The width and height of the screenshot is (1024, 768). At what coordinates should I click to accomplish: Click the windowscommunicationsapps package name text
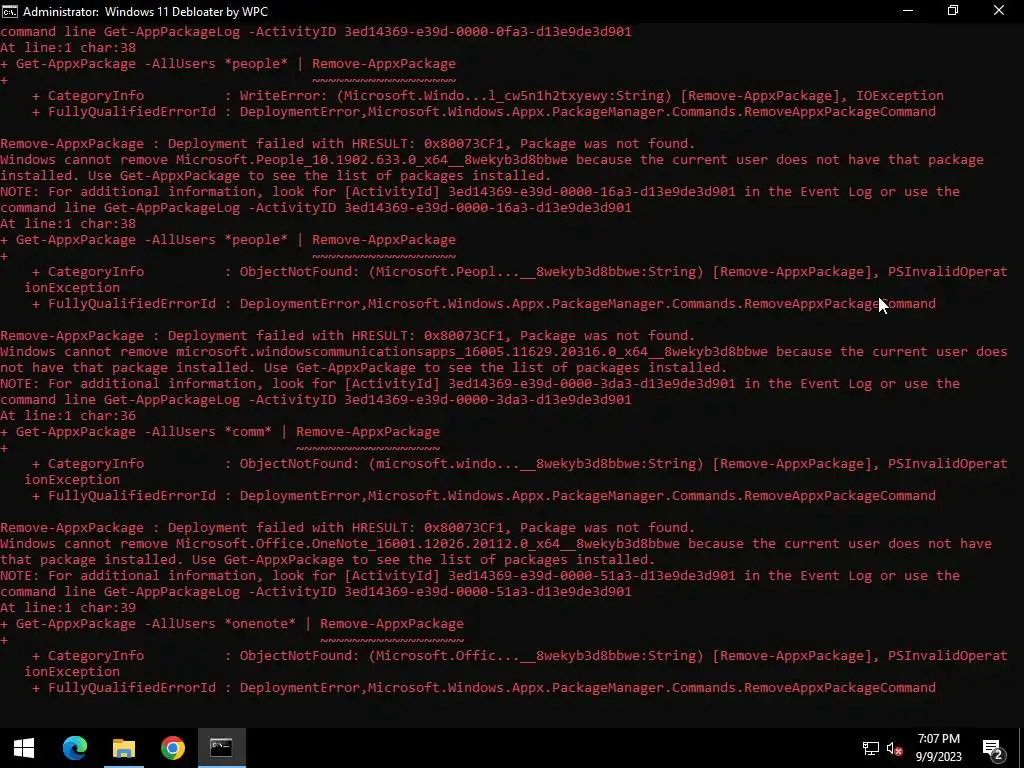point(472,351)
